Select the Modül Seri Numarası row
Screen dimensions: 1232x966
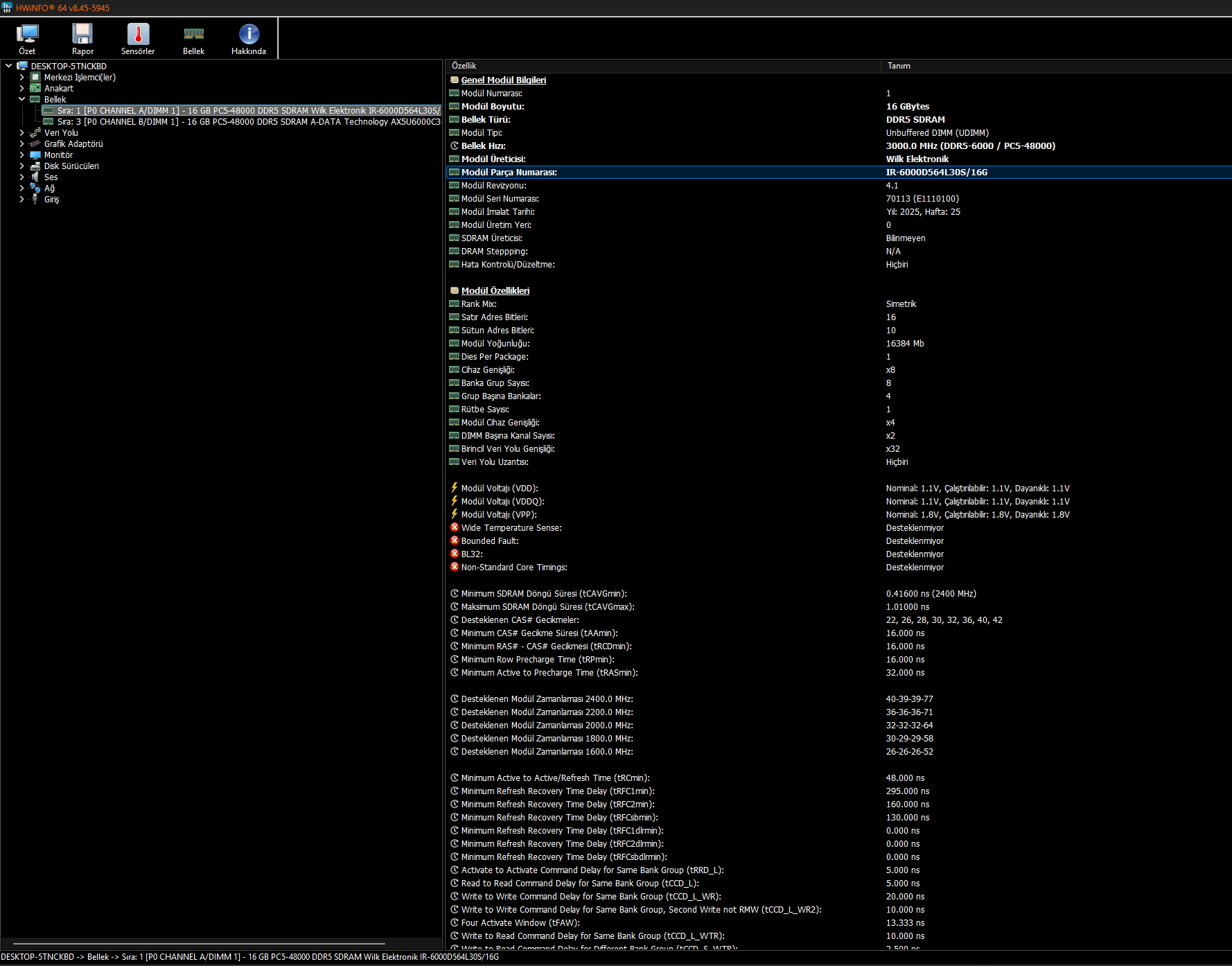(838, 198)
